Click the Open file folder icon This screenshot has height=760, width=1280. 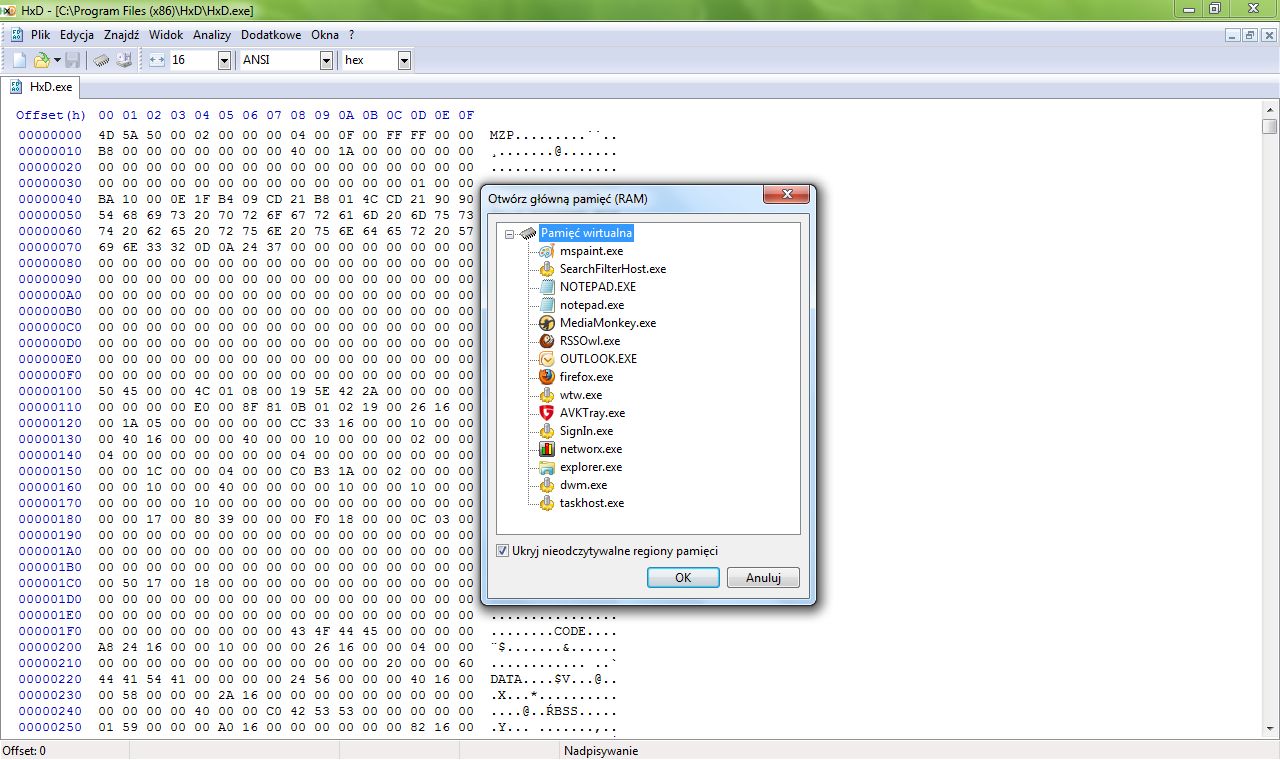point(42,60)
